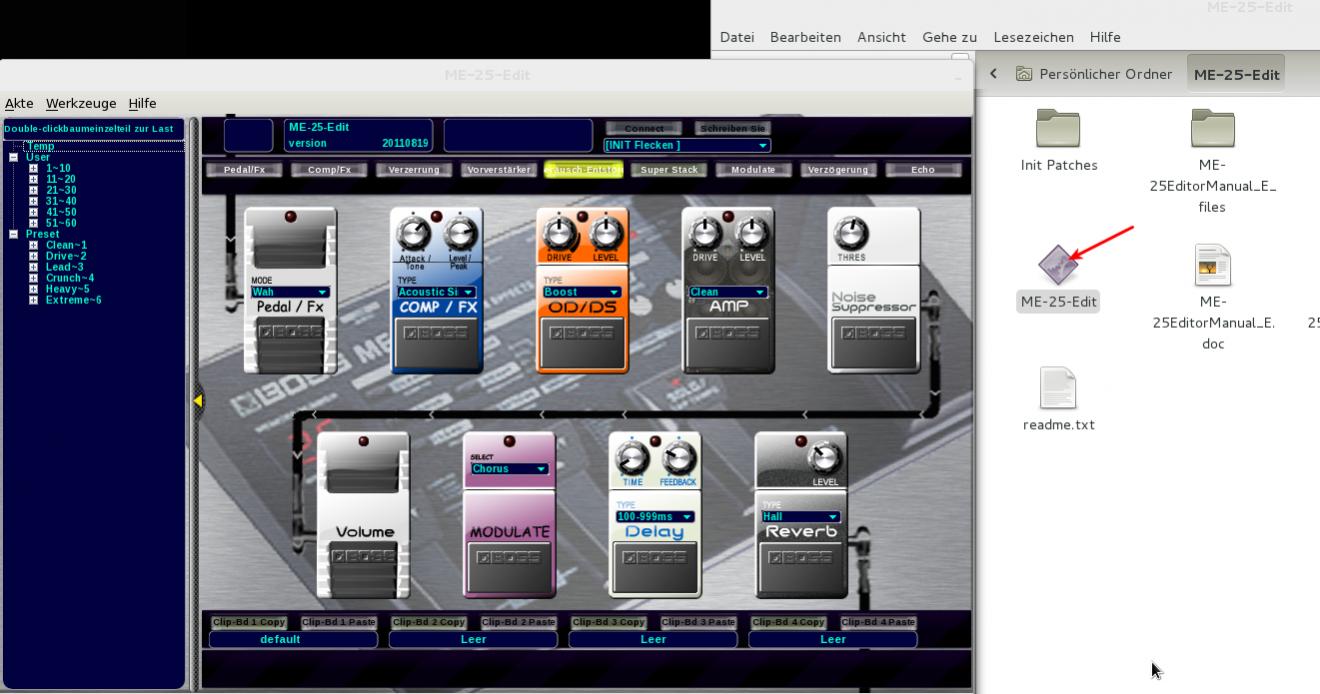
Task: Expand the 1~10 user bank
Action: pyautogui.click(x=33, y=168)
